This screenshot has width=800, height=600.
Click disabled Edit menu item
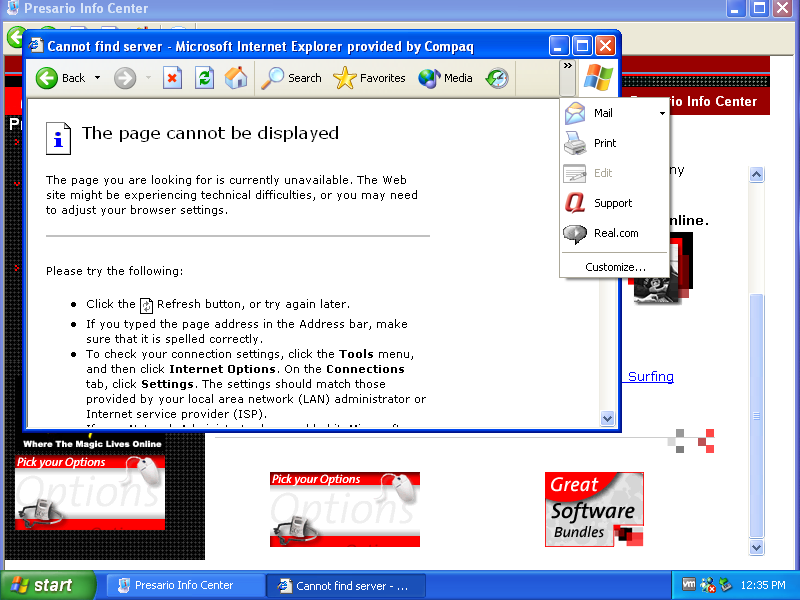click(615, 173)
